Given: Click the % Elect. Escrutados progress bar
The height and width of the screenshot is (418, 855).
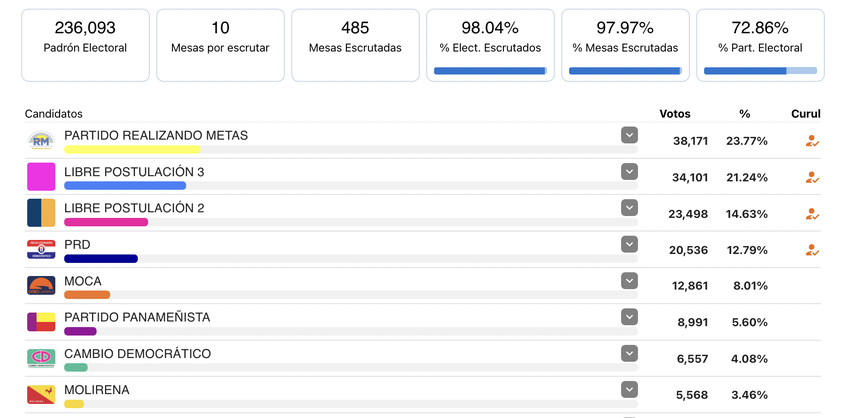Looking at the screenshot, I should [x=490, y=71].
